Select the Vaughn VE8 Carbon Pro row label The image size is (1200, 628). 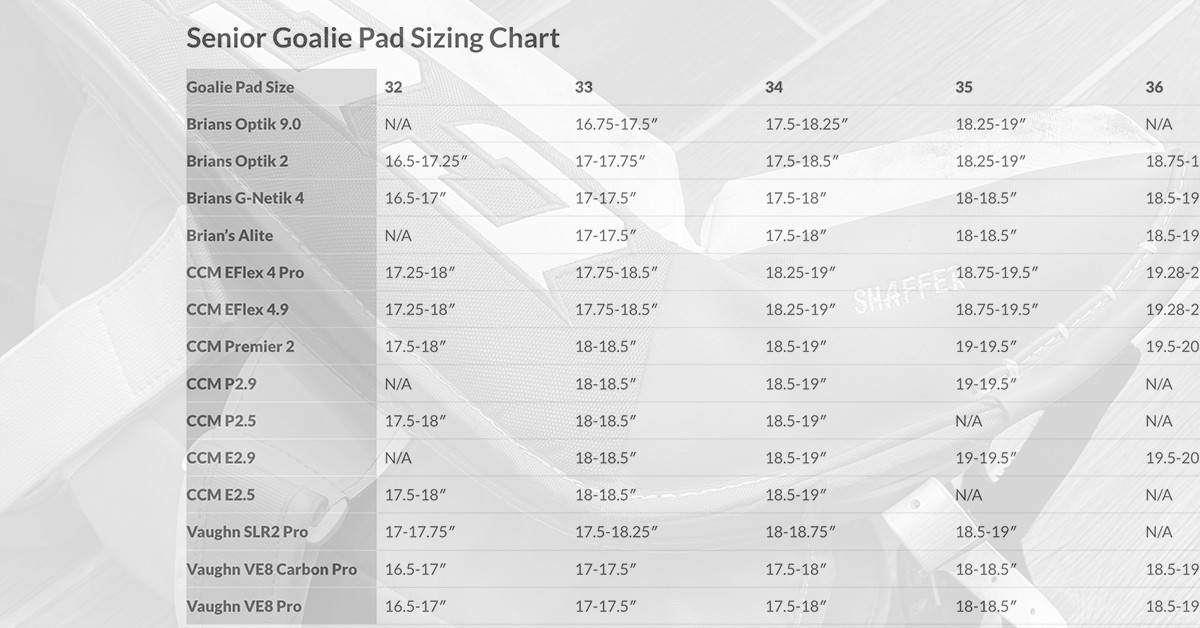pos(271,569)
